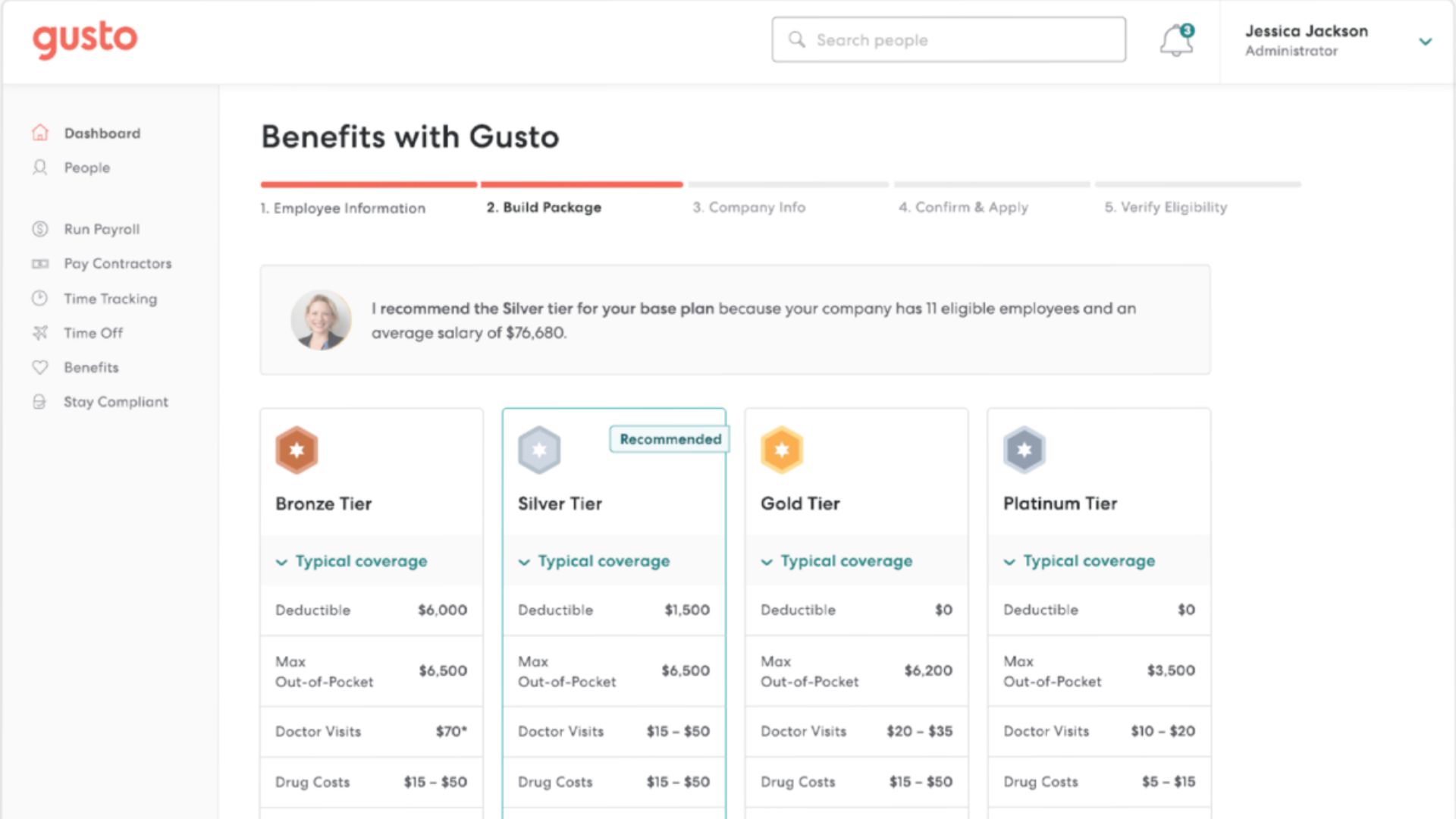Open Benefits heart icon in sidebar
The width and height of the screenshot is (1456, 819).
pyautogui.click(x=40, y=367)
